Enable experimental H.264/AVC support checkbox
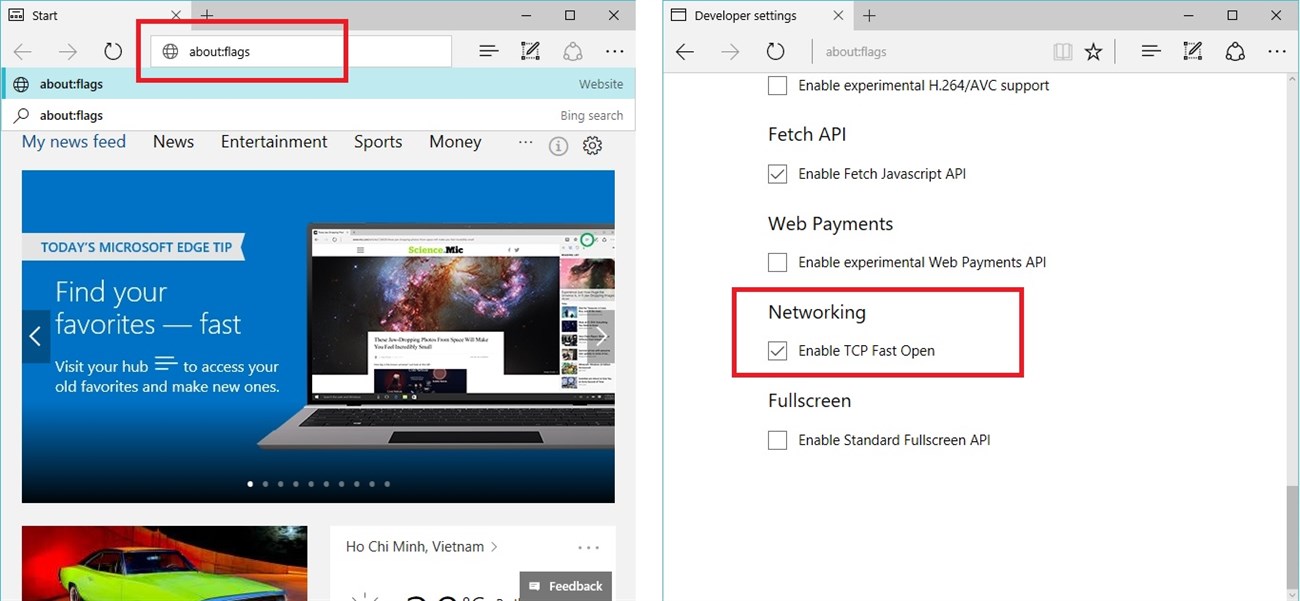 pyautogui.click(x=777, y=86)
